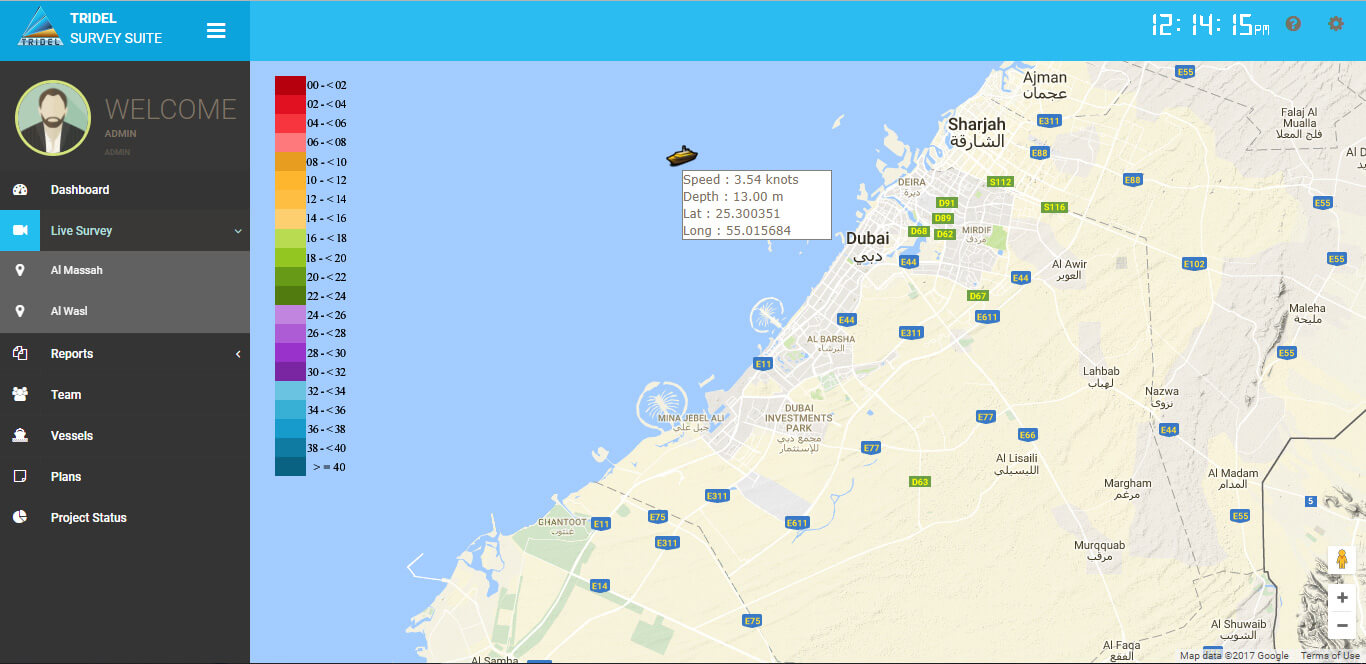The height and width of the screenshot is (664, 1366).
Task: Click the Tridel logo
Action: pos(40,27)
